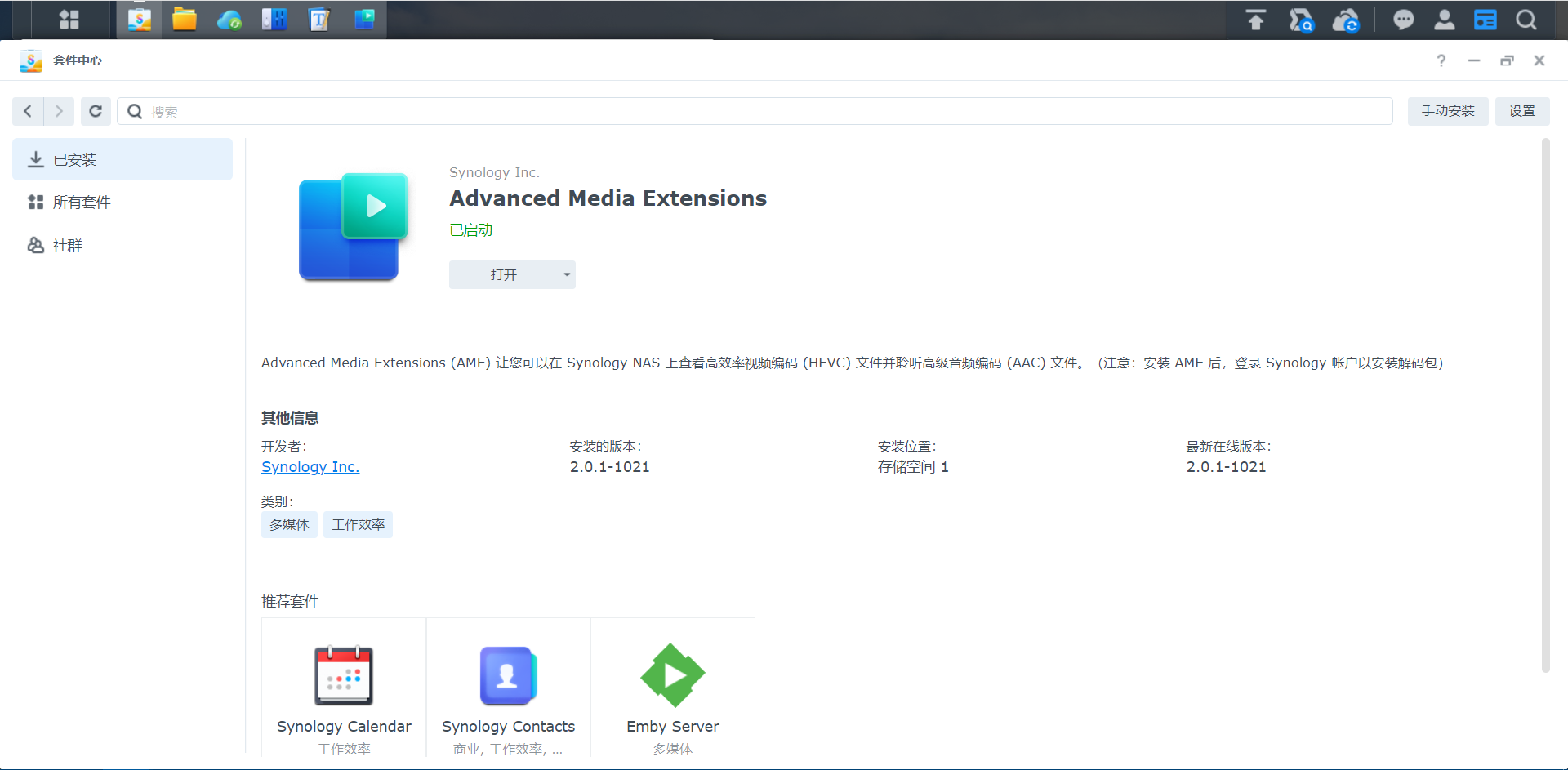Viewport: 1568px width, 770px height.
Task: Open the 设置 button
Action: pos(1522,111)
